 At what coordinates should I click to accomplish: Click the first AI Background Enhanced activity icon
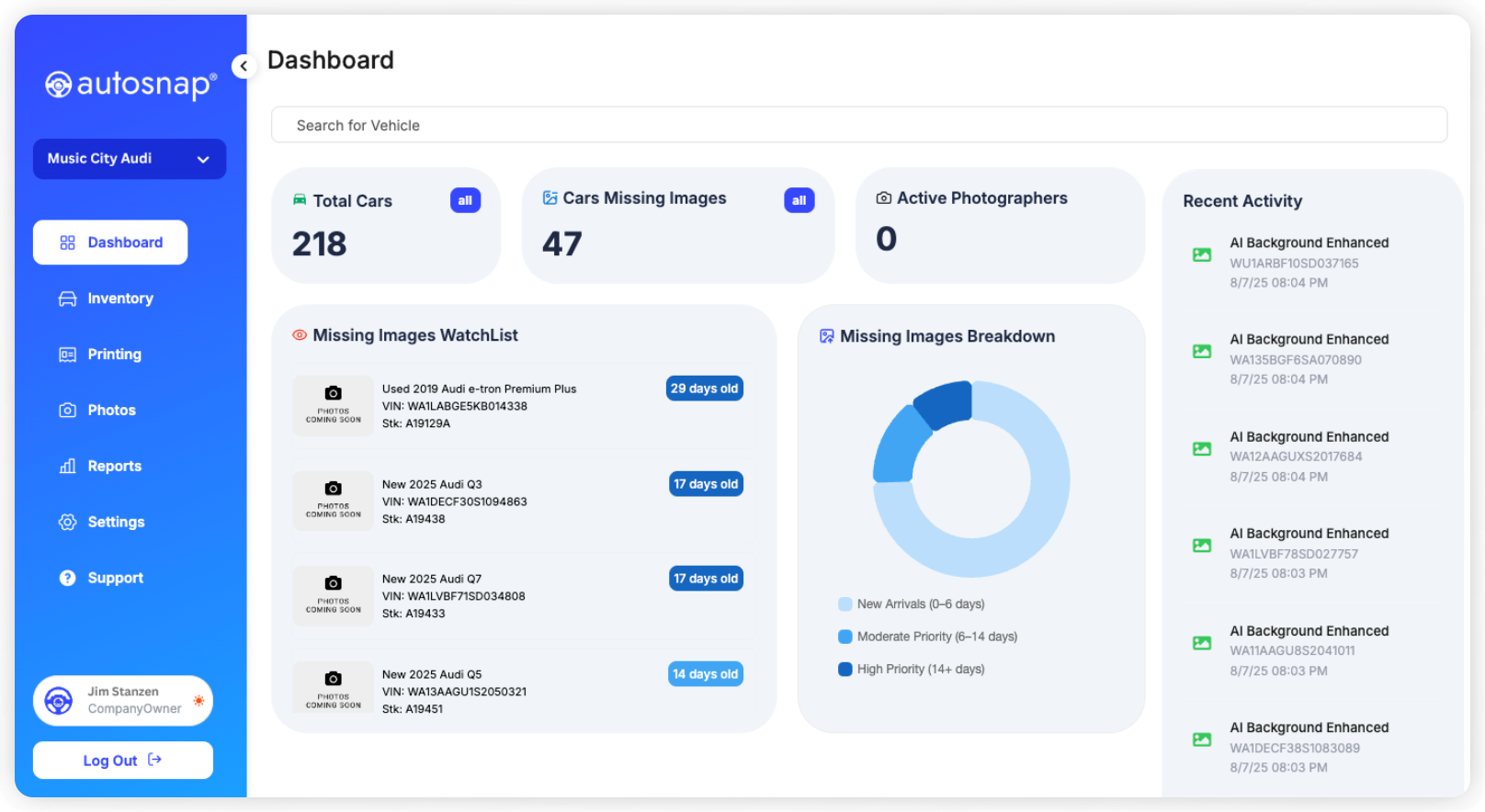pyautogui.click(x=1202, y=254)
